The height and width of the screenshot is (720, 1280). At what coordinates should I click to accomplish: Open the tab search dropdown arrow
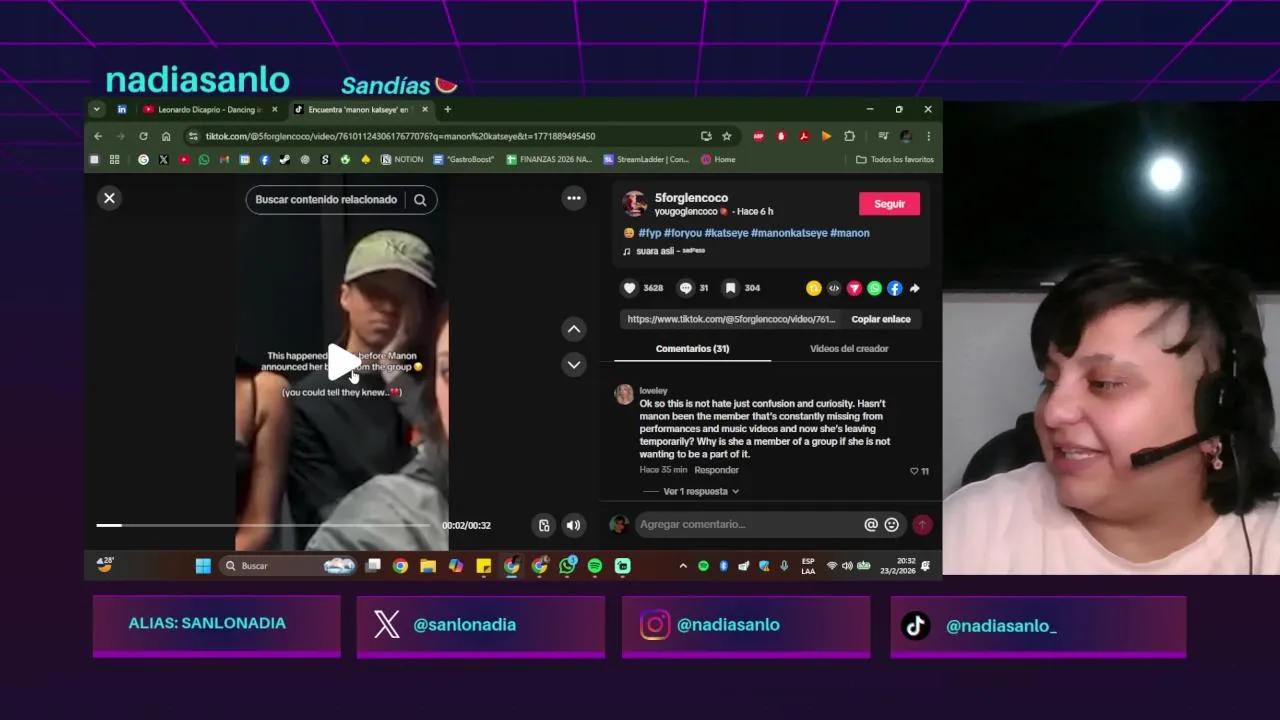point(96,109)
